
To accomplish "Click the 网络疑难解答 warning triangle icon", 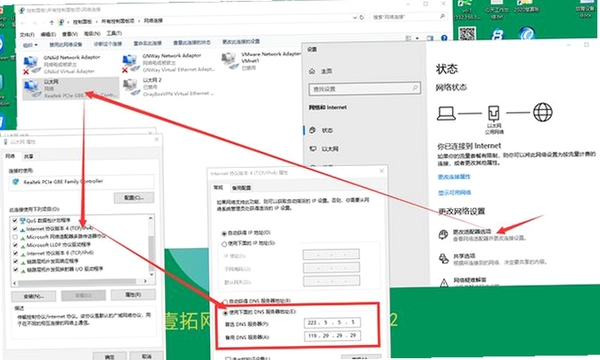I will point(444,283).
